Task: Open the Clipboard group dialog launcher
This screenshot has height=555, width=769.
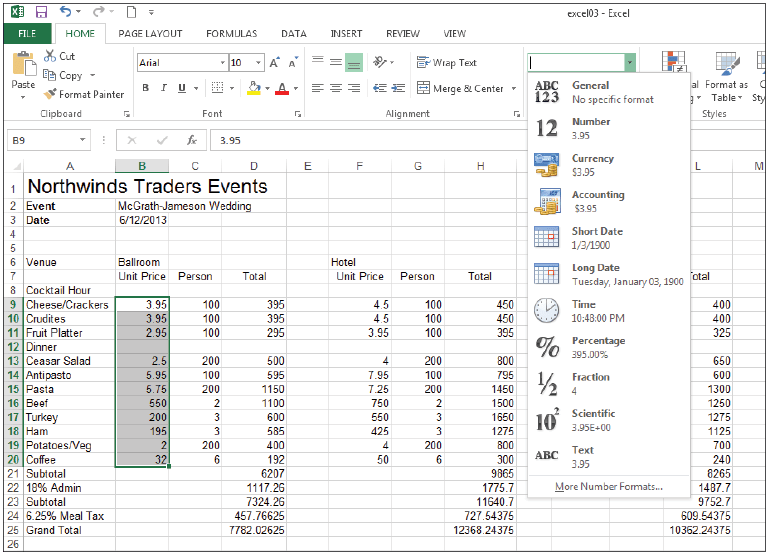Action: pyautogui.click(x=127, y=114)
